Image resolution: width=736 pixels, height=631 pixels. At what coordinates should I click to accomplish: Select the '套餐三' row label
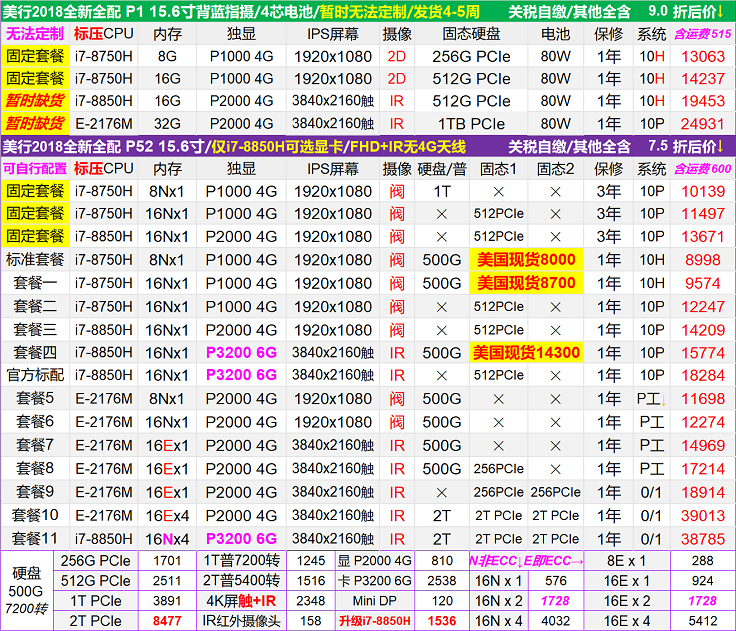[35, 330]
